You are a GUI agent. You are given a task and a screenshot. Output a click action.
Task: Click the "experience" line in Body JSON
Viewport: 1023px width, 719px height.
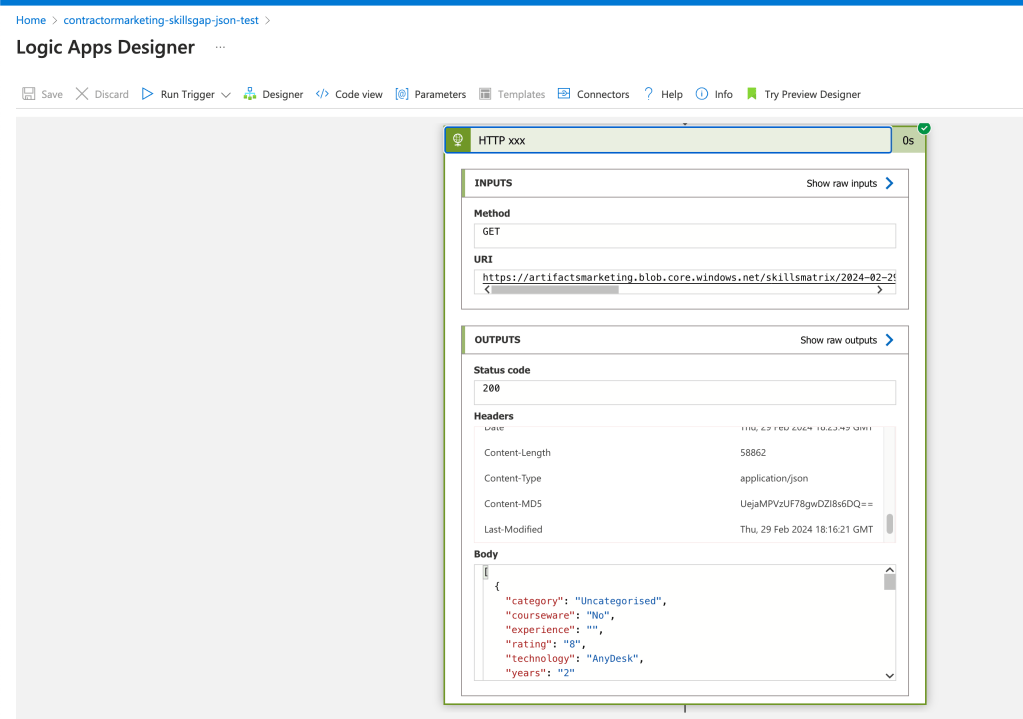pyautogui.click(x=554, y=630)
